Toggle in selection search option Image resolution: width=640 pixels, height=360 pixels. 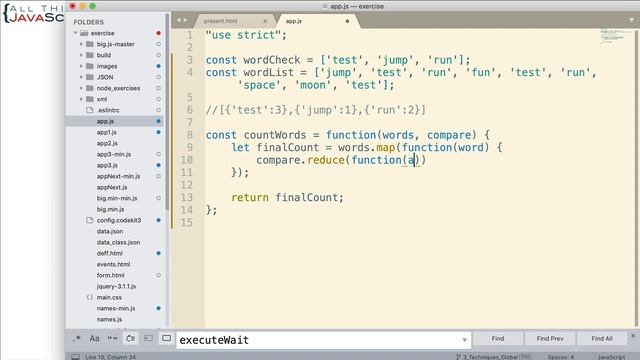click(x=148, y=338)
